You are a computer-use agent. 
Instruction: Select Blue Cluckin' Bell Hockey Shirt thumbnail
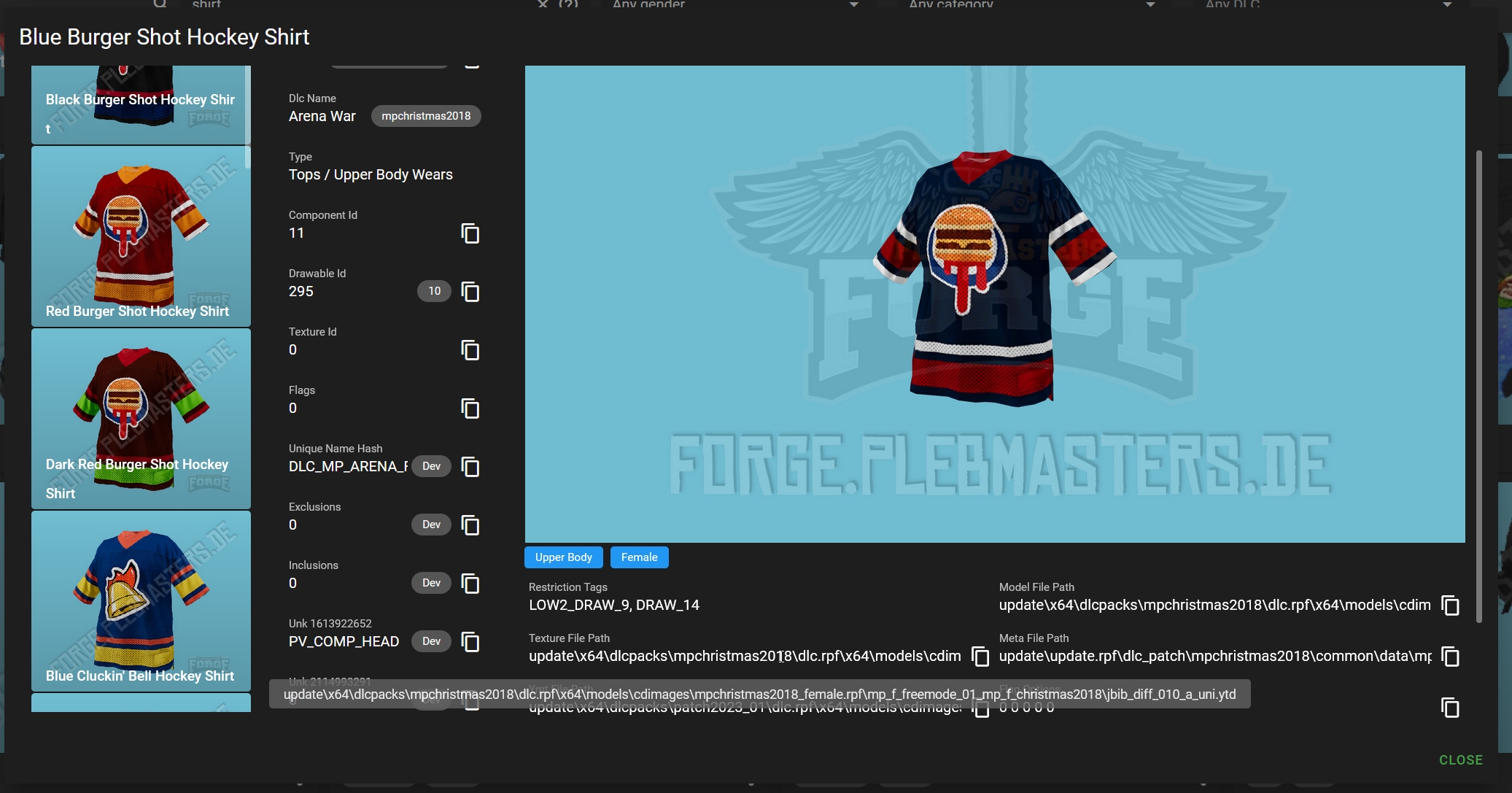pyautogui.click(x=141, y=600)
